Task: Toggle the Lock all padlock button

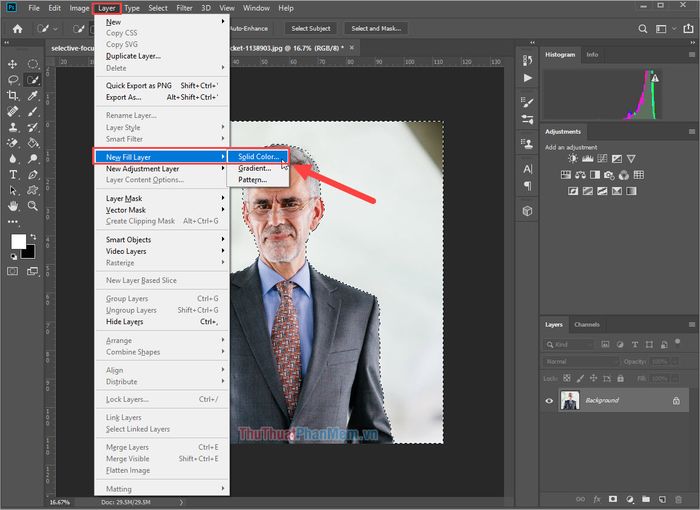Action: click(x=620, y=378)
